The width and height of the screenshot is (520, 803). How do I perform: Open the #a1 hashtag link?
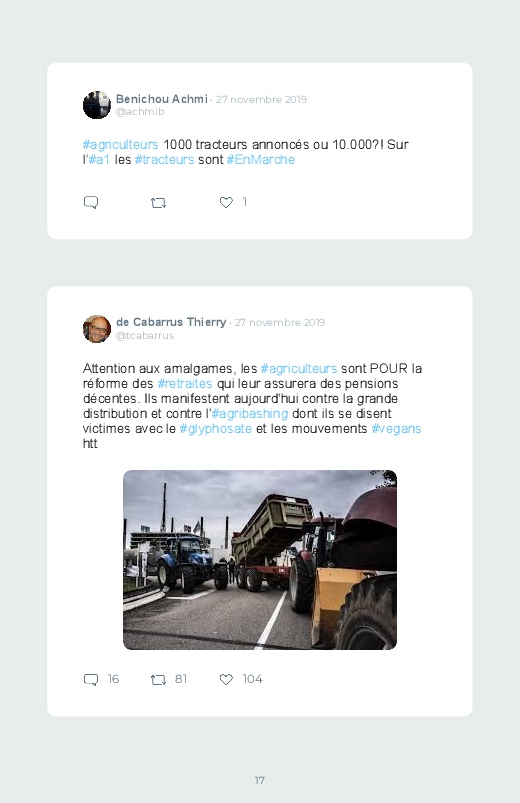(x=99, y=160)
